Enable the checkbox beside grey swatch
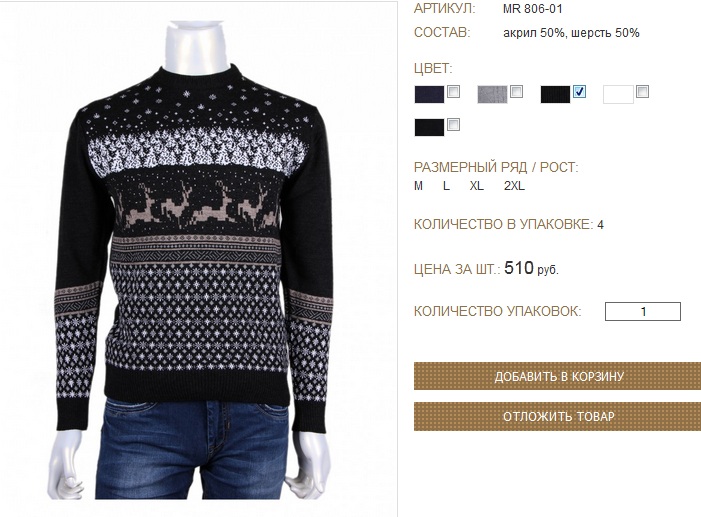 click(x=516, y=92)
